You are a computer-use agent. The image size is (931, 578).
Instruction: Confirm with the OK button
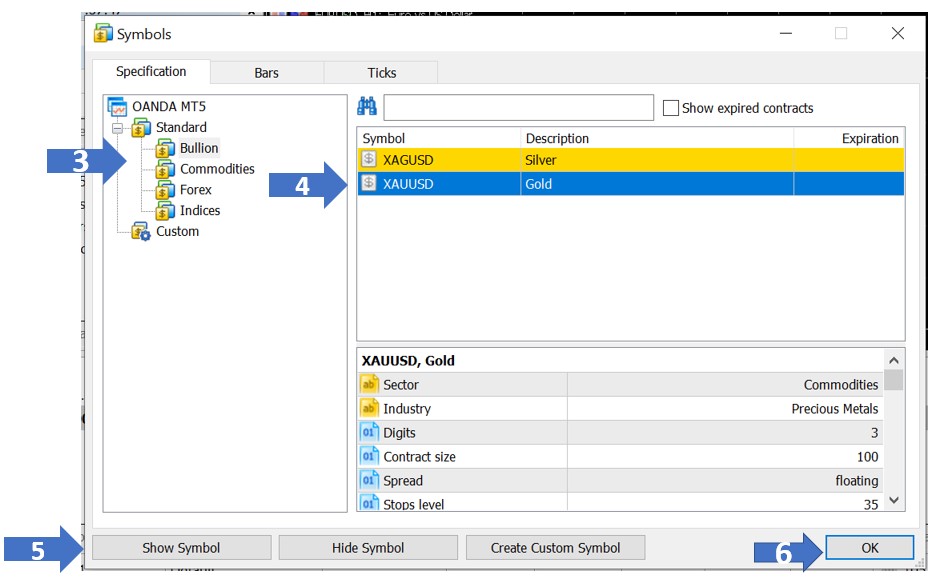[x=869, y=548]
